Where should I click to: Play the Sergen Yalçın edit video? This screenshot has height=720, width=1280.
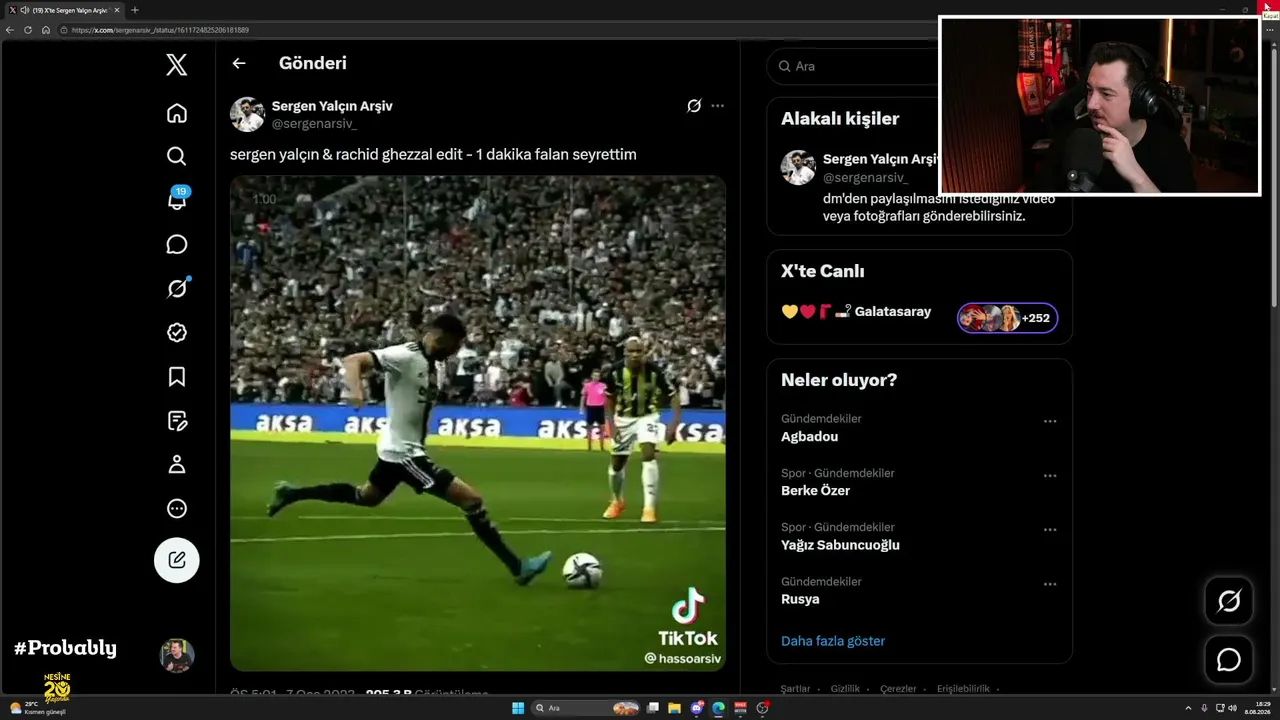click(478, 423)
